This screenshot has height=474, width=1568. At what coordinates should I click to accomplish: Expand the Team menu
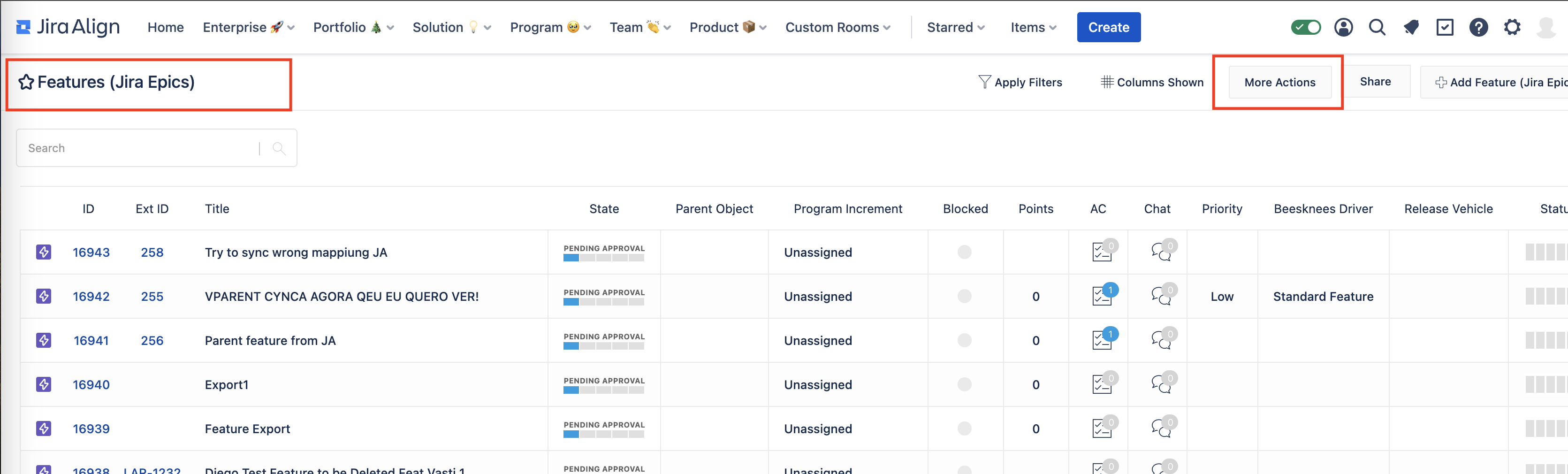pos(640,27)
